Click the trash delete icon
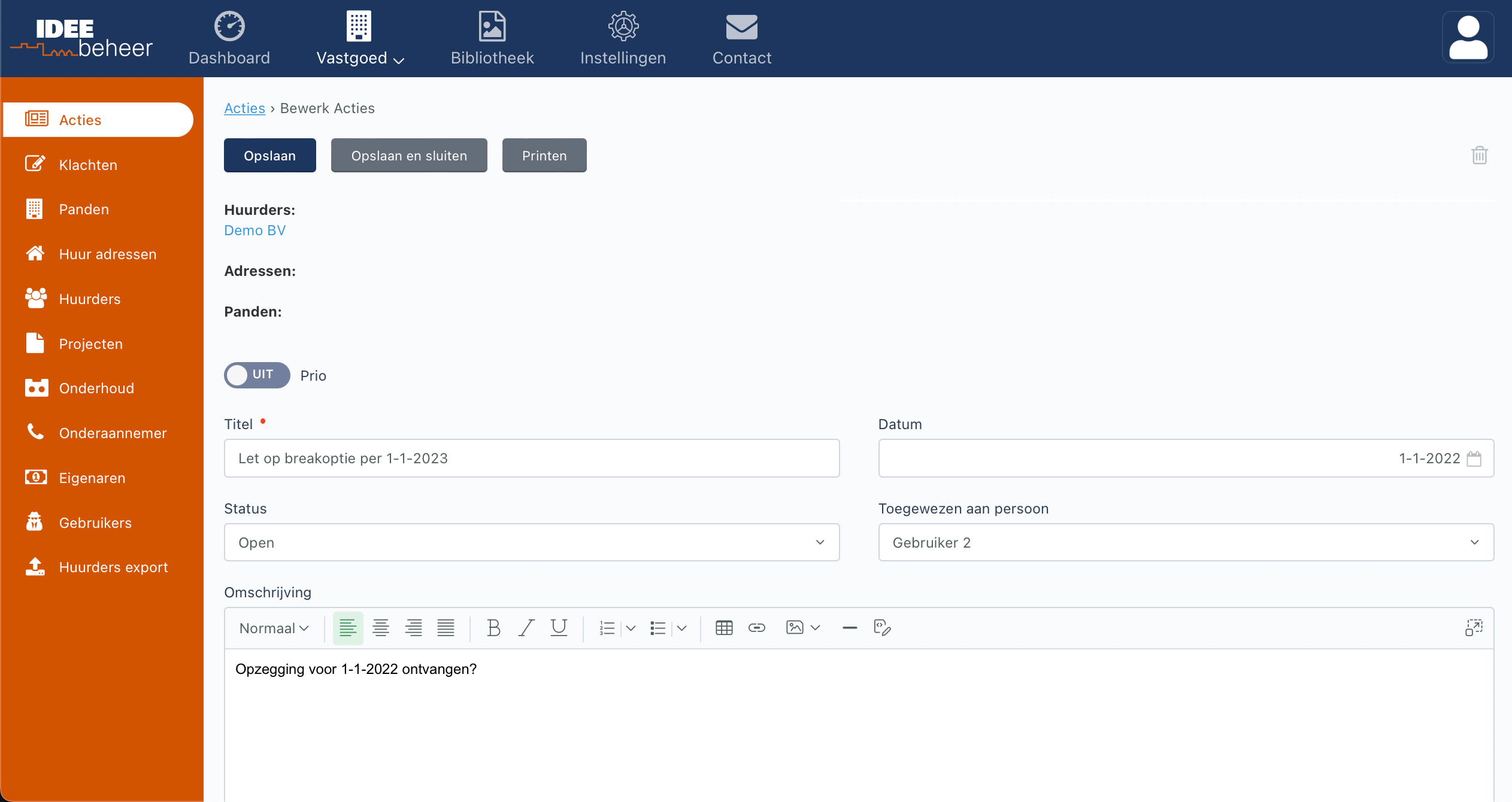Viewport: 1512px width, 802px height. [1479, 156]
